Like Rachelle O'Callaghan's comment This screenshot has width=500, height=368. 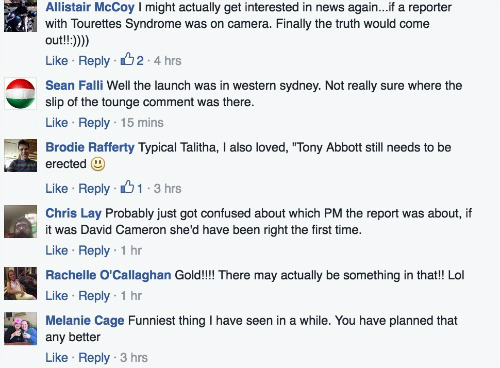click(57, 296)
